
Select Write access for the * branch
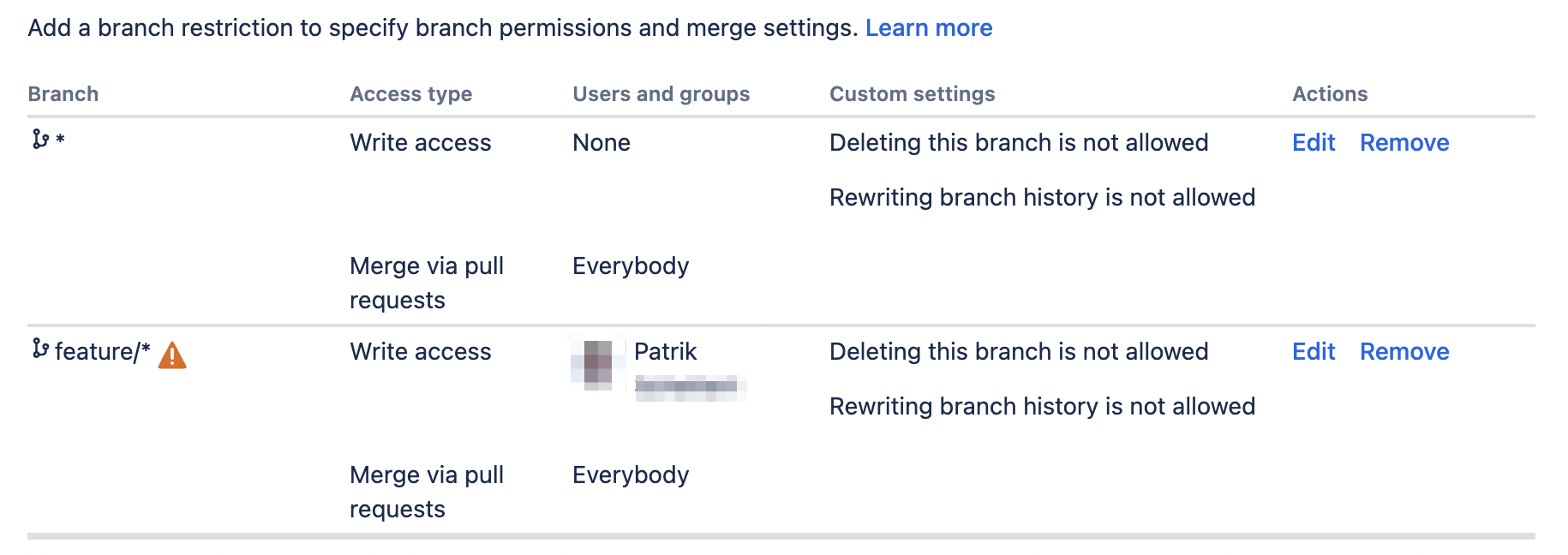point(421,142)
